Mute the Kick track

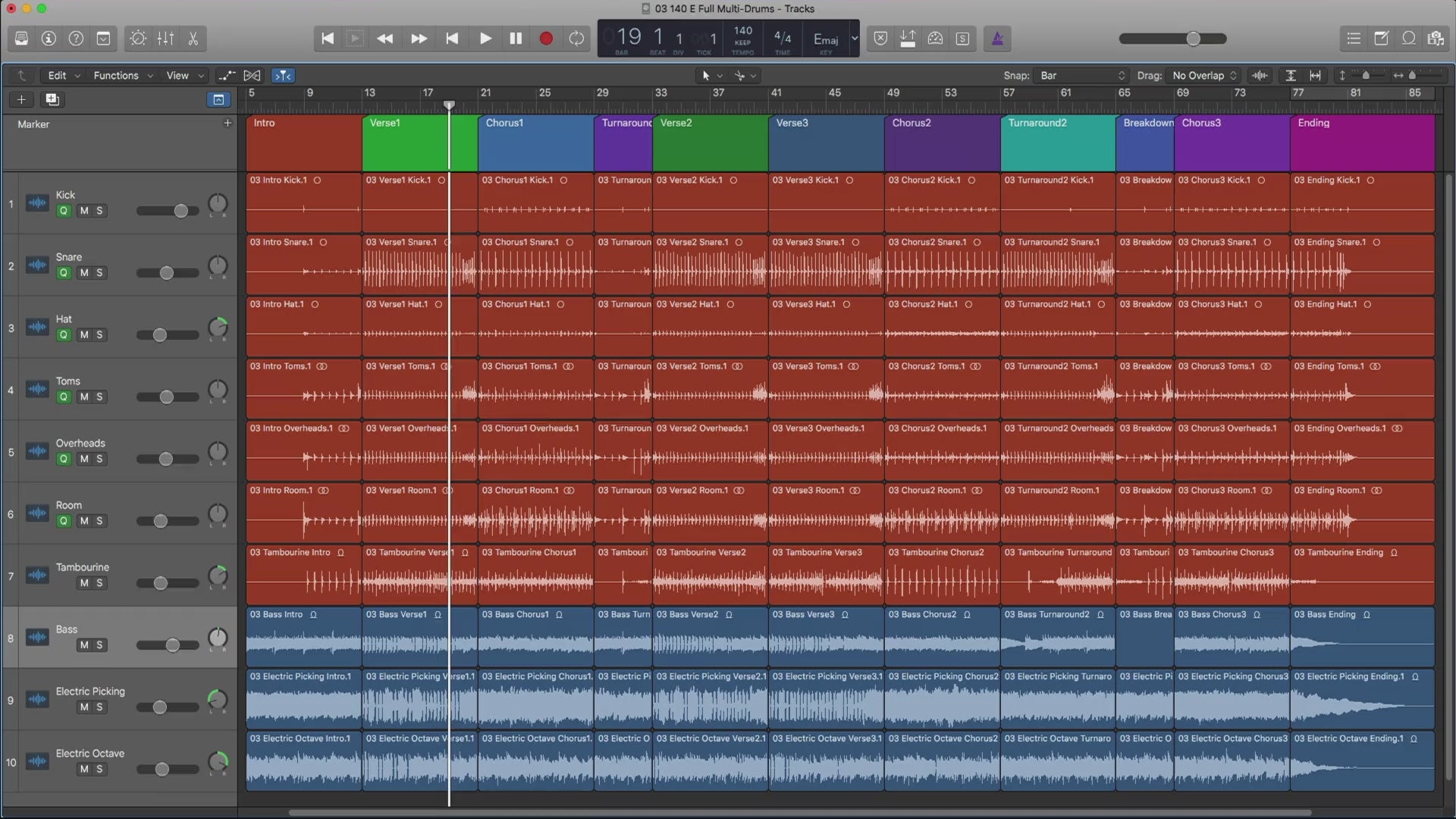83,211
